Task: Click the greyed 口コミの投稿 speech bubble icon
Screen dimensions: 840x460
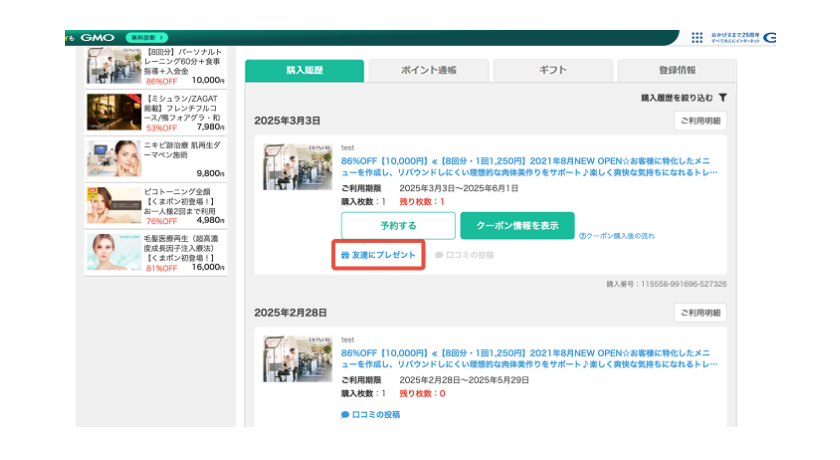Action: tap(439, 255)
